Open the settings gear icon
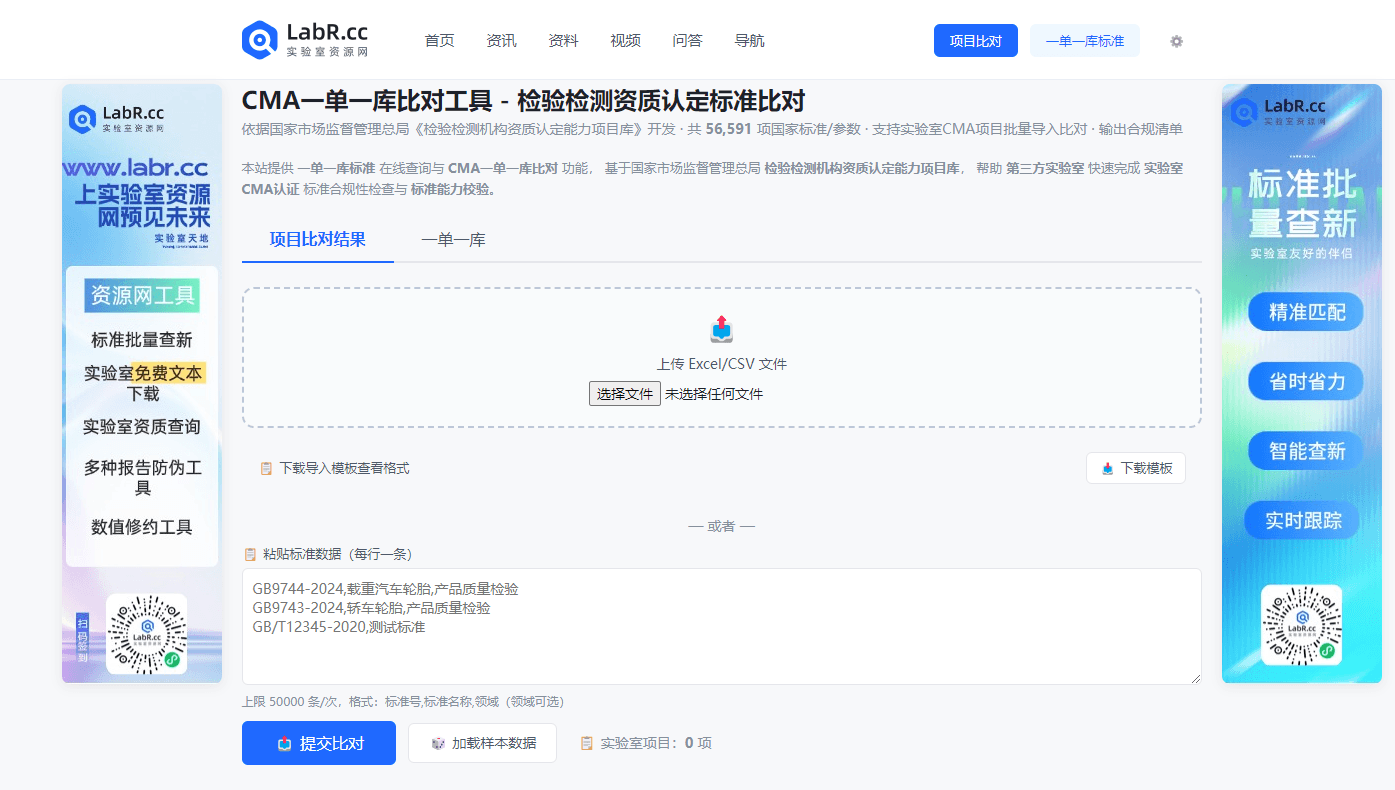 point(1176,41)
